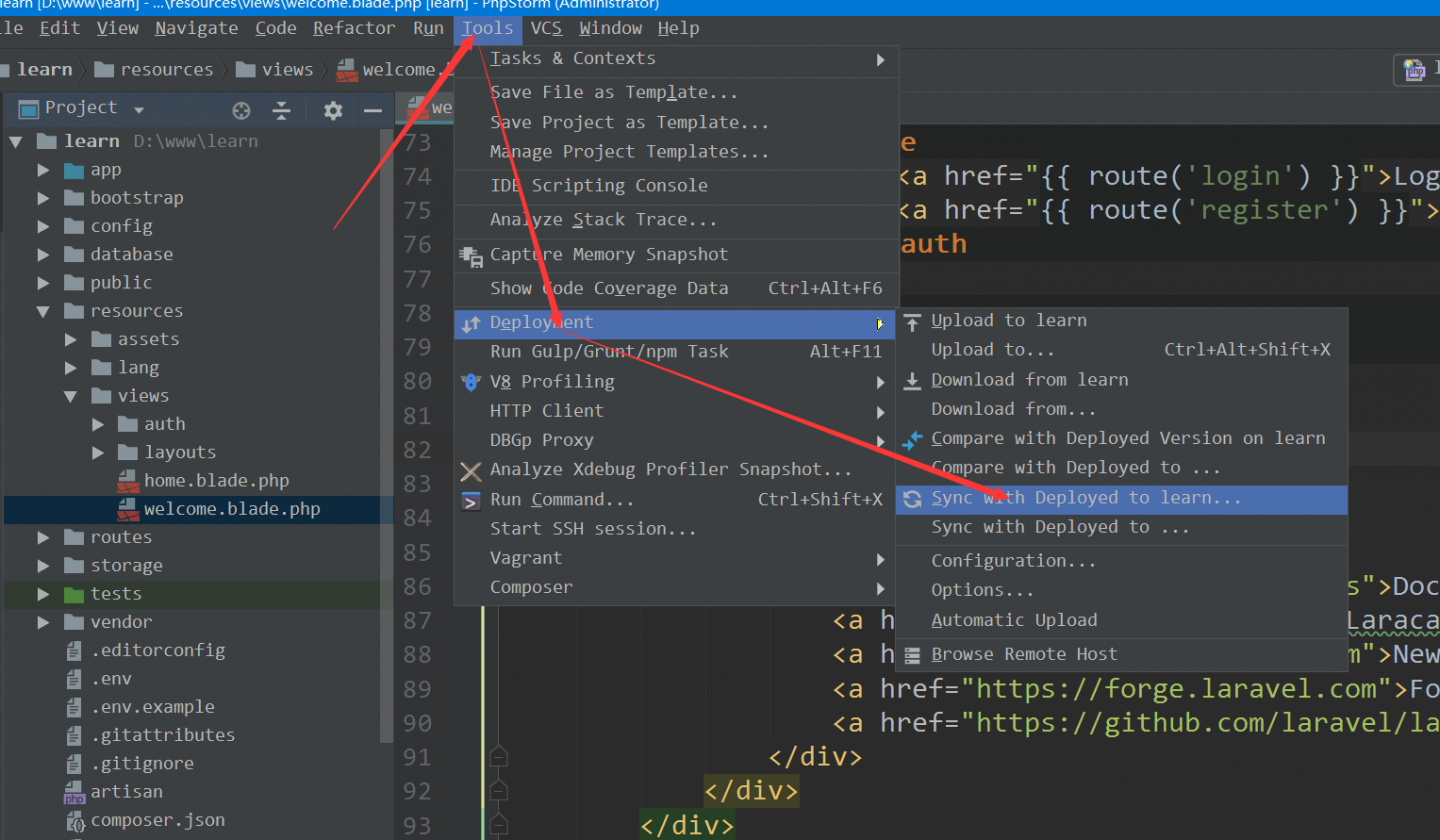This screenshot has width=1440, height=840.
Task: Open the HTTP Client submenu
Action: pos(677,411)
